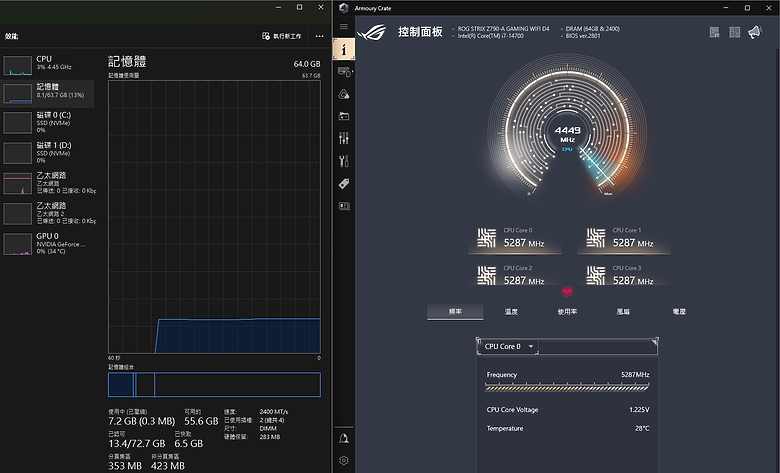Click the 64.0 GB total memory text
Screen dimensions: 780x473
tap(307, 64)
